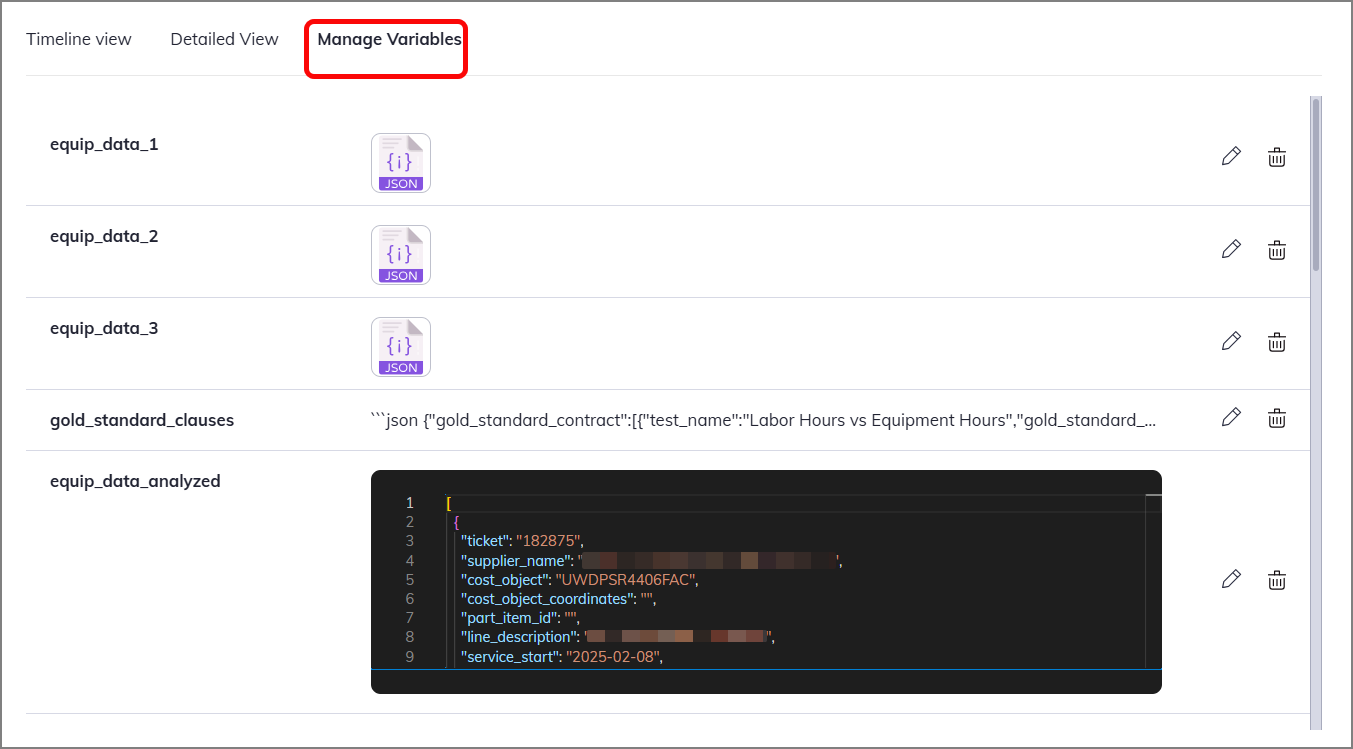Click the gold_standard_clauses variable name
The height and width of the screenshot is (749, 1353).
pyautogui.click(x=142, y=420)
